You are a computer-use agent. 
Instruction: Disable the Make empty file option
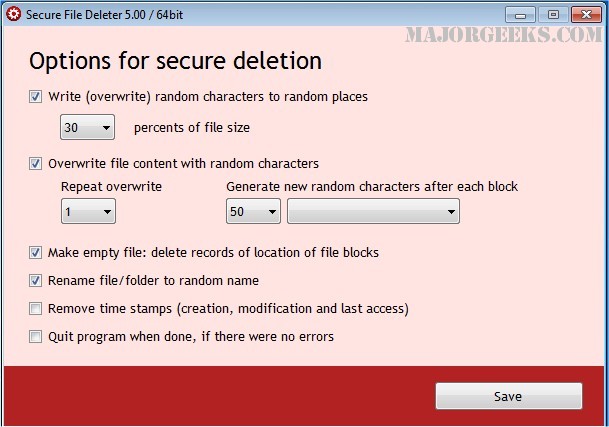click(36, 253)
